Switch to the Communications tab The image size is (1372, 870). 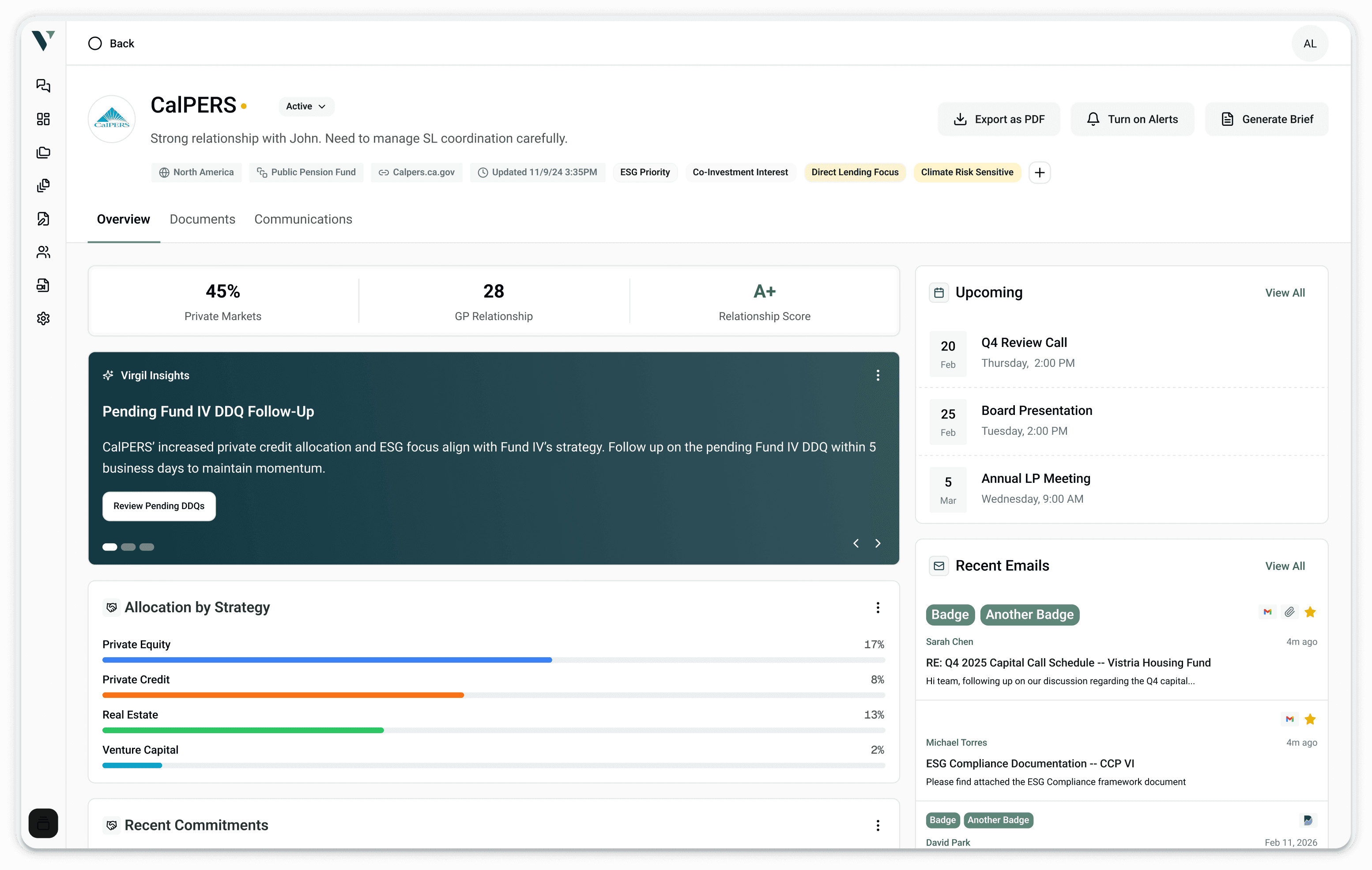pos(303,219)
